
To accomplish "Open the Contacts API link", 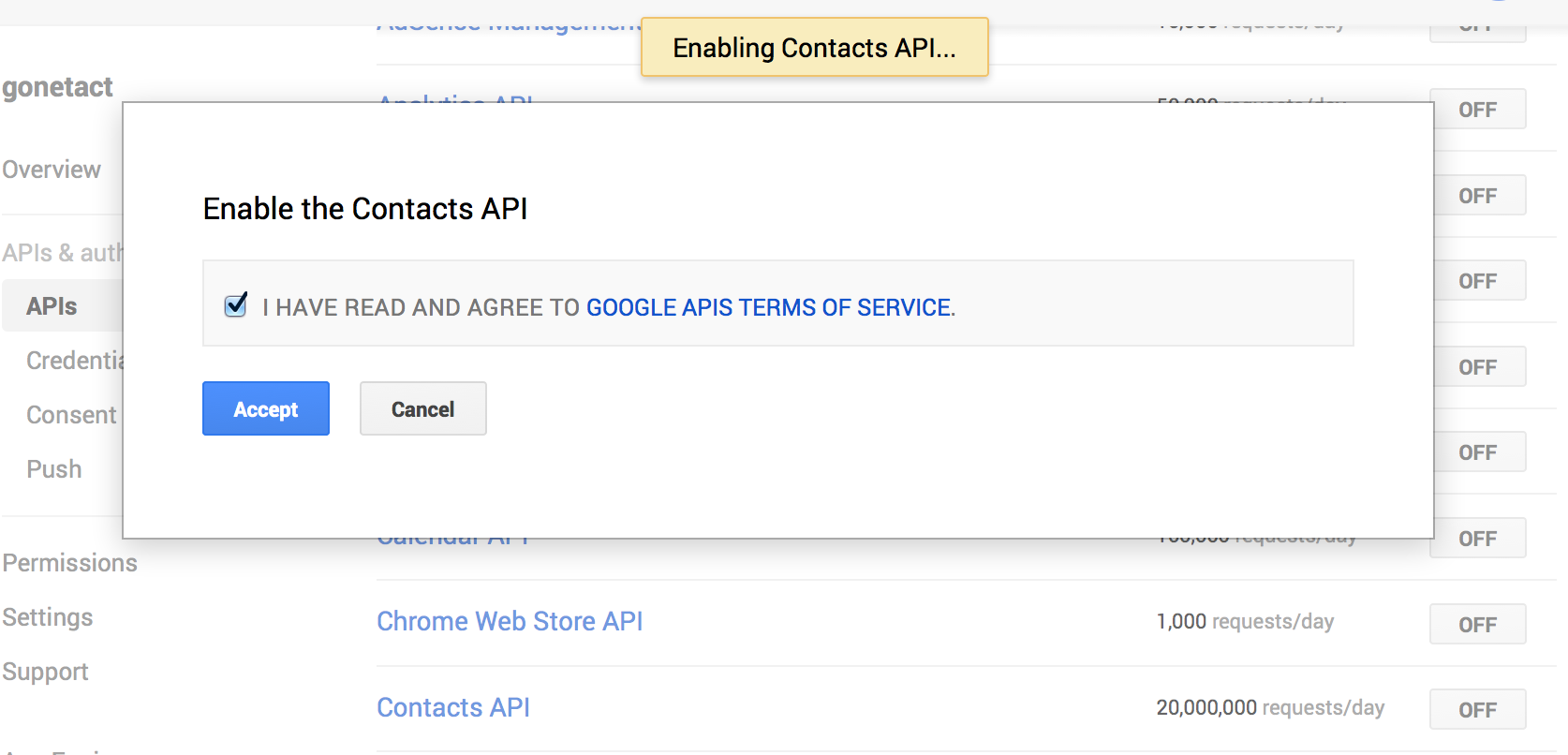I will tap(453, 707).
